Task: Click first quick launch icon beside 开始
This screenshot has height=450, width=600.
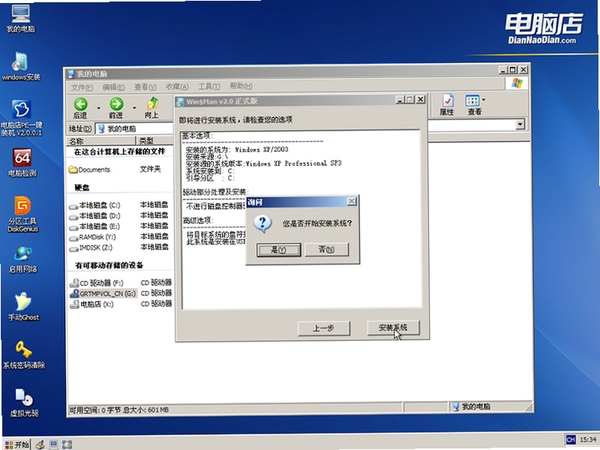Action: coord(40,444)
